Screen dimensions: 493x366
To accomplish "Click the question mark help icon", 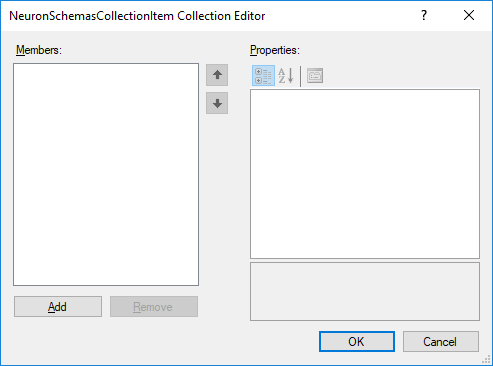I will (x=424, y=15).
